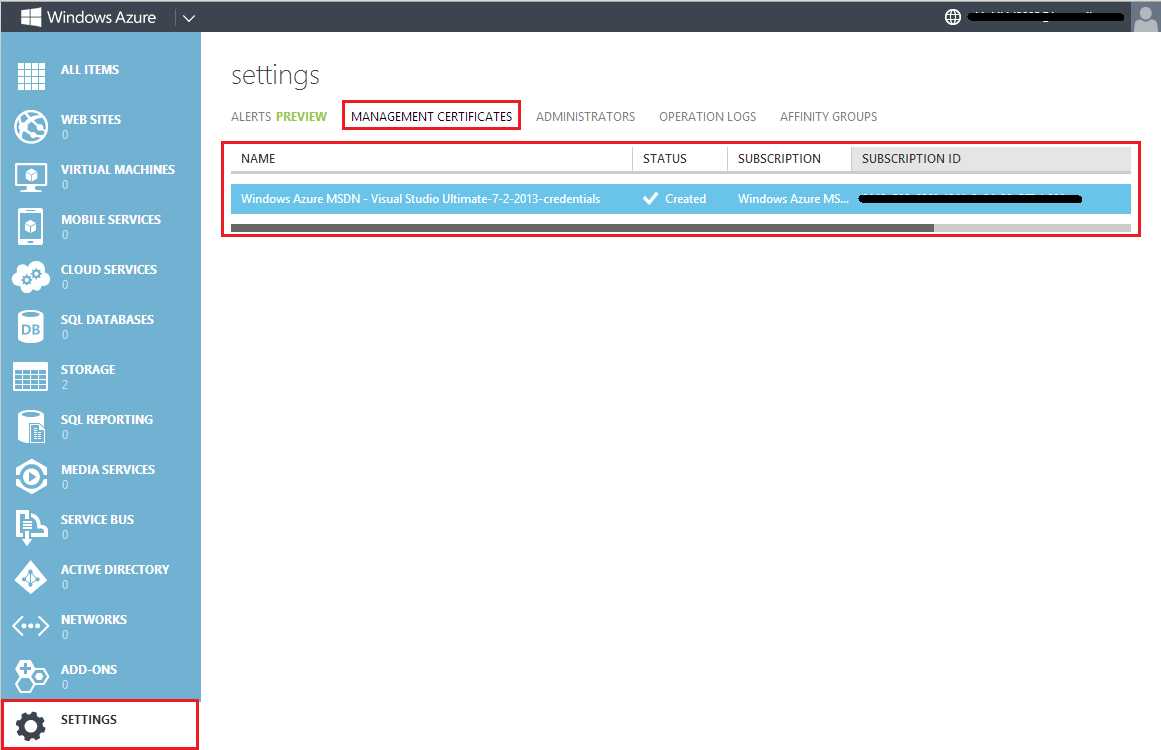Switch to the Administrators tab

(x=586, y=116)
